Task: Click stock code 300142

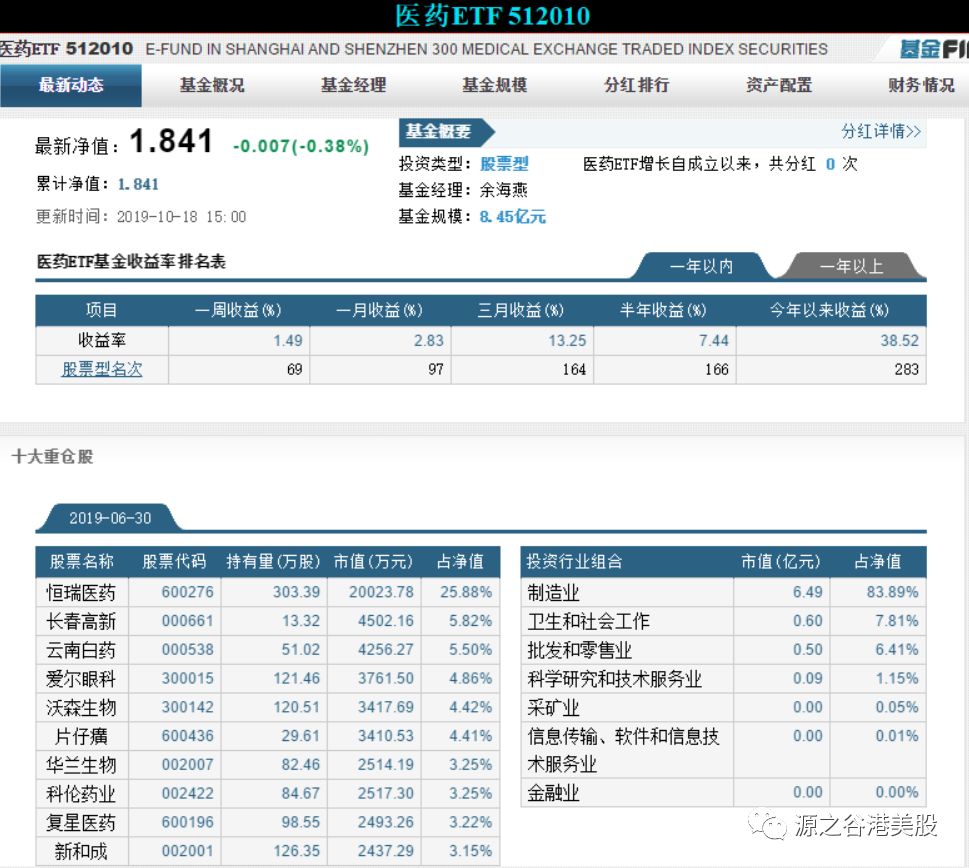Action: point(187,707)
